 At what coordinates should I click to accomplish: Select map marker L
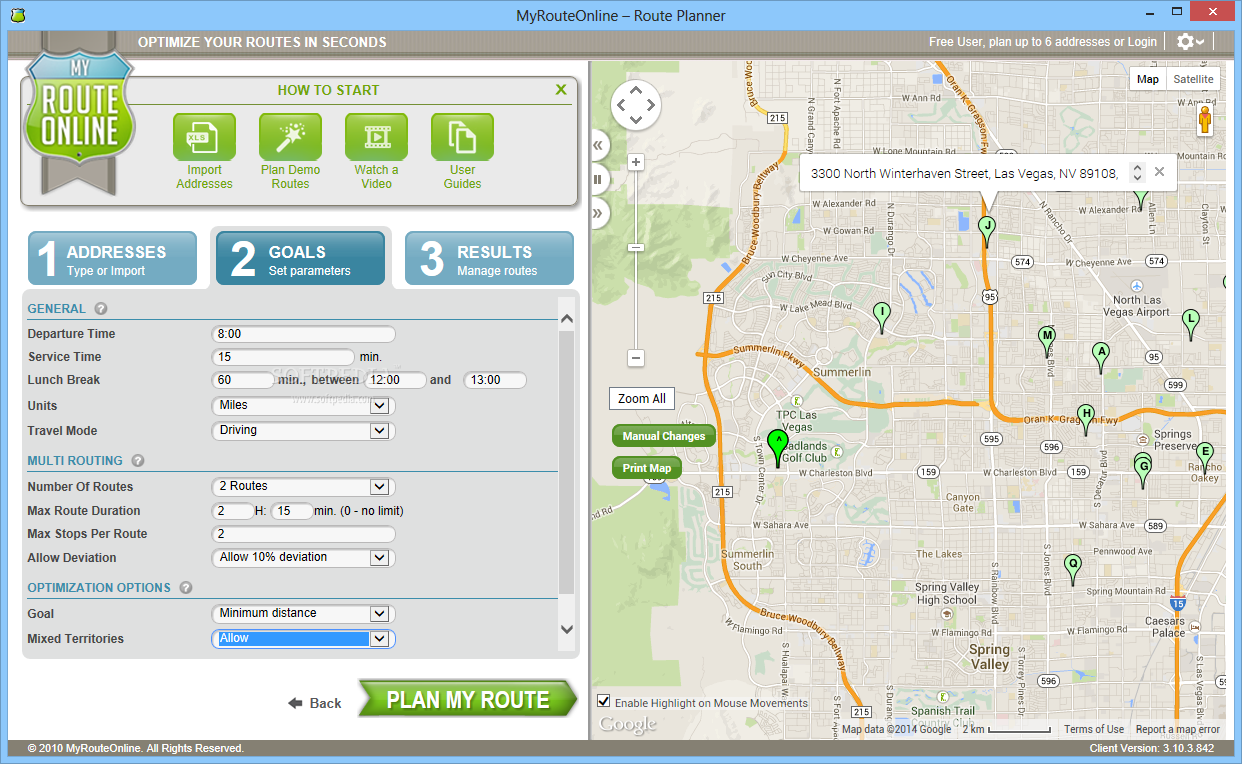(1190, 322)
